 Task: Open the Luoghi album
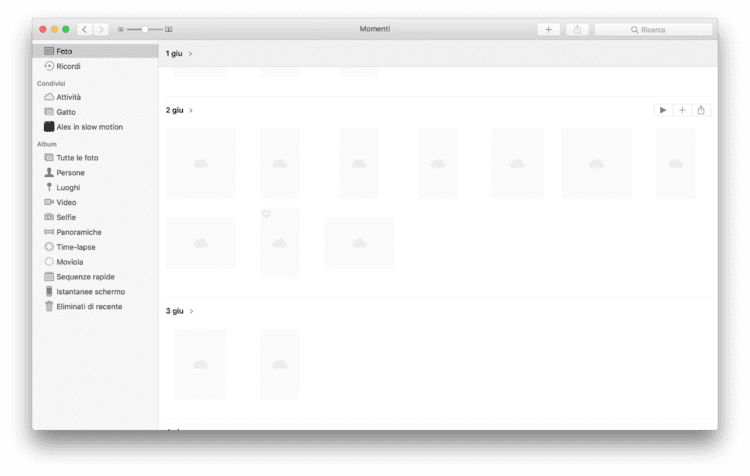(x=68, y=188)
